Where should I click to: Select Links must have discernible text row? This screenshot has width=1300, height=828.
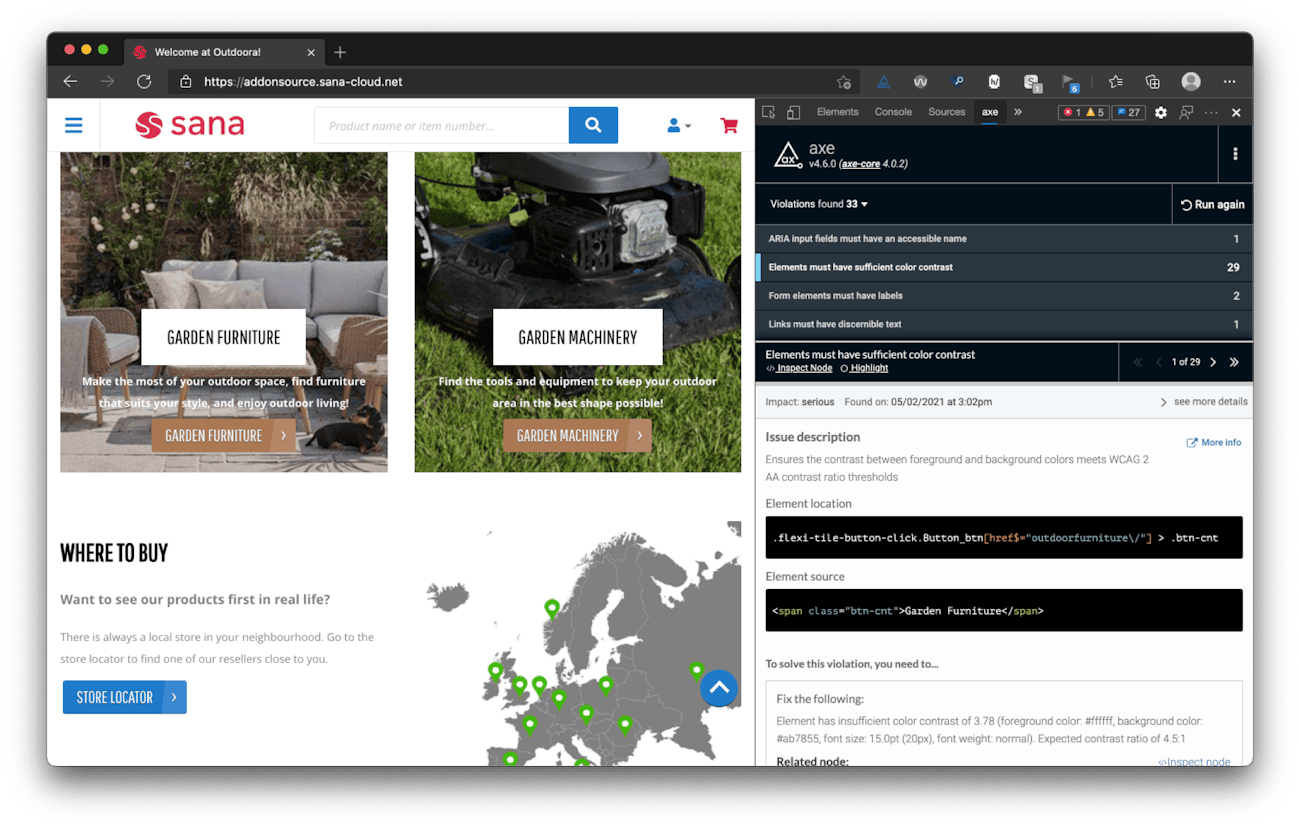point(1004,324)
